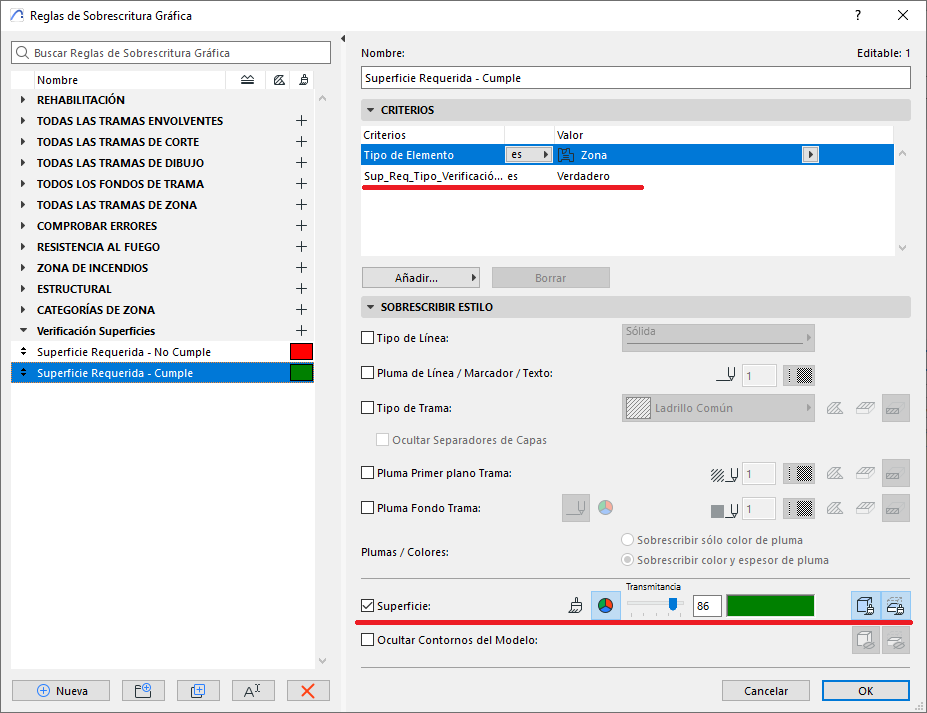Uncheck the Superficie checkbox
The width and height of the screenshot is (927, 713).
click(367, 606)
